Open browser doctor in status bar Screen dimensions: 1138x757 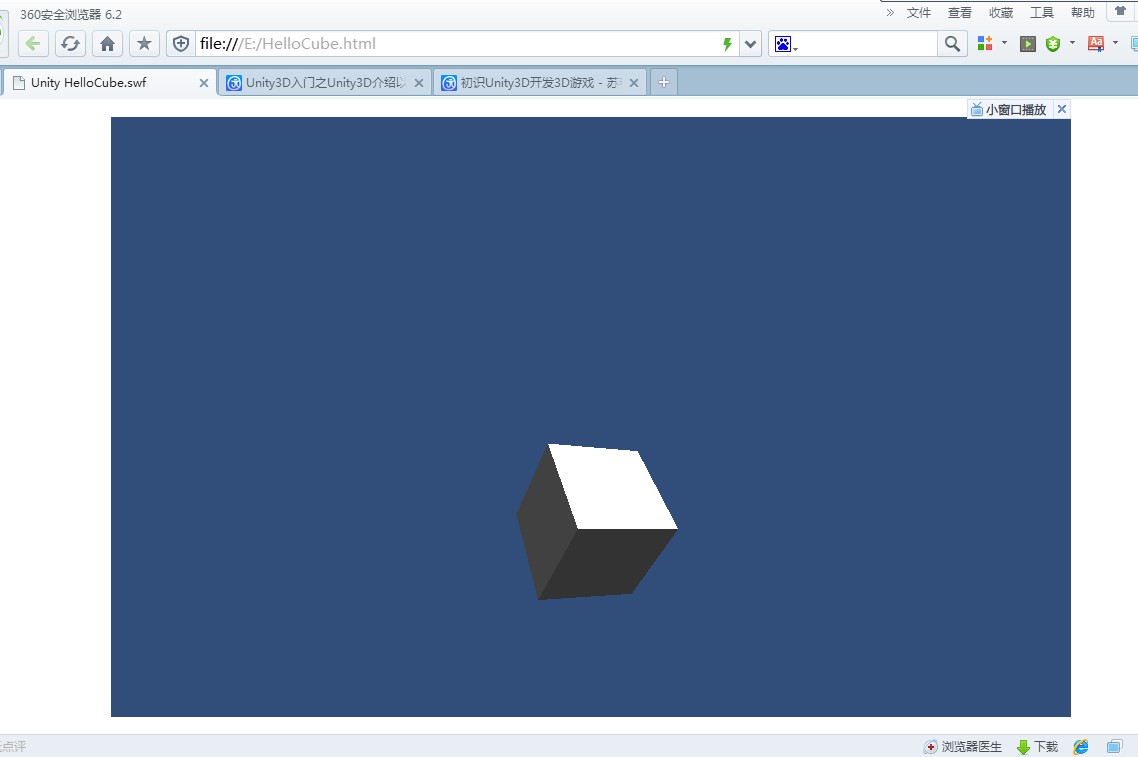click(963, 746)
